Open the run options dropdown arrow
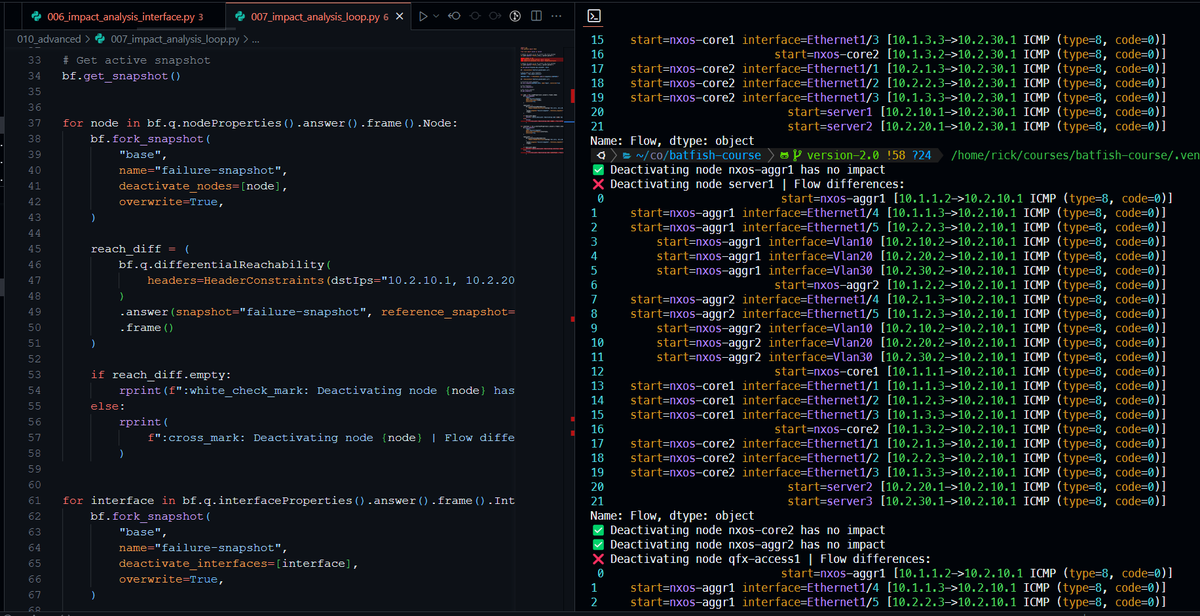1200x616 pixels. pyautogui.click(x=436, y=17)
